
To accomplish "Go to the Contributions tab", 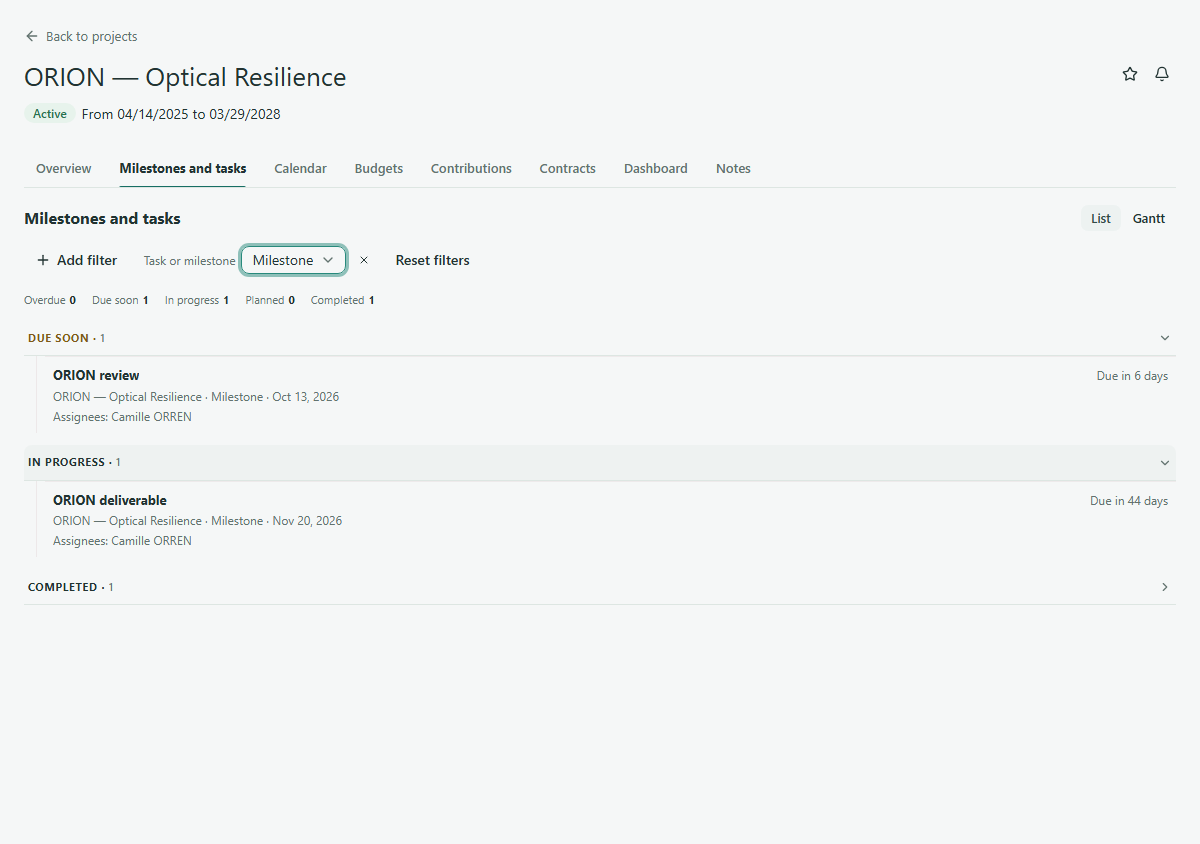I will coord(471,168).
